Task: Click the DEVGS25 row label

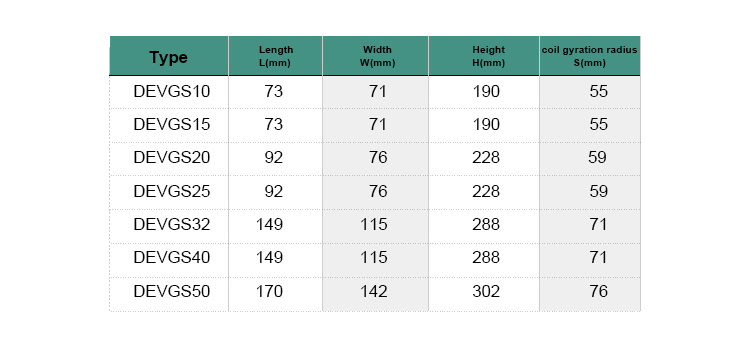Action: pos(171,191)
